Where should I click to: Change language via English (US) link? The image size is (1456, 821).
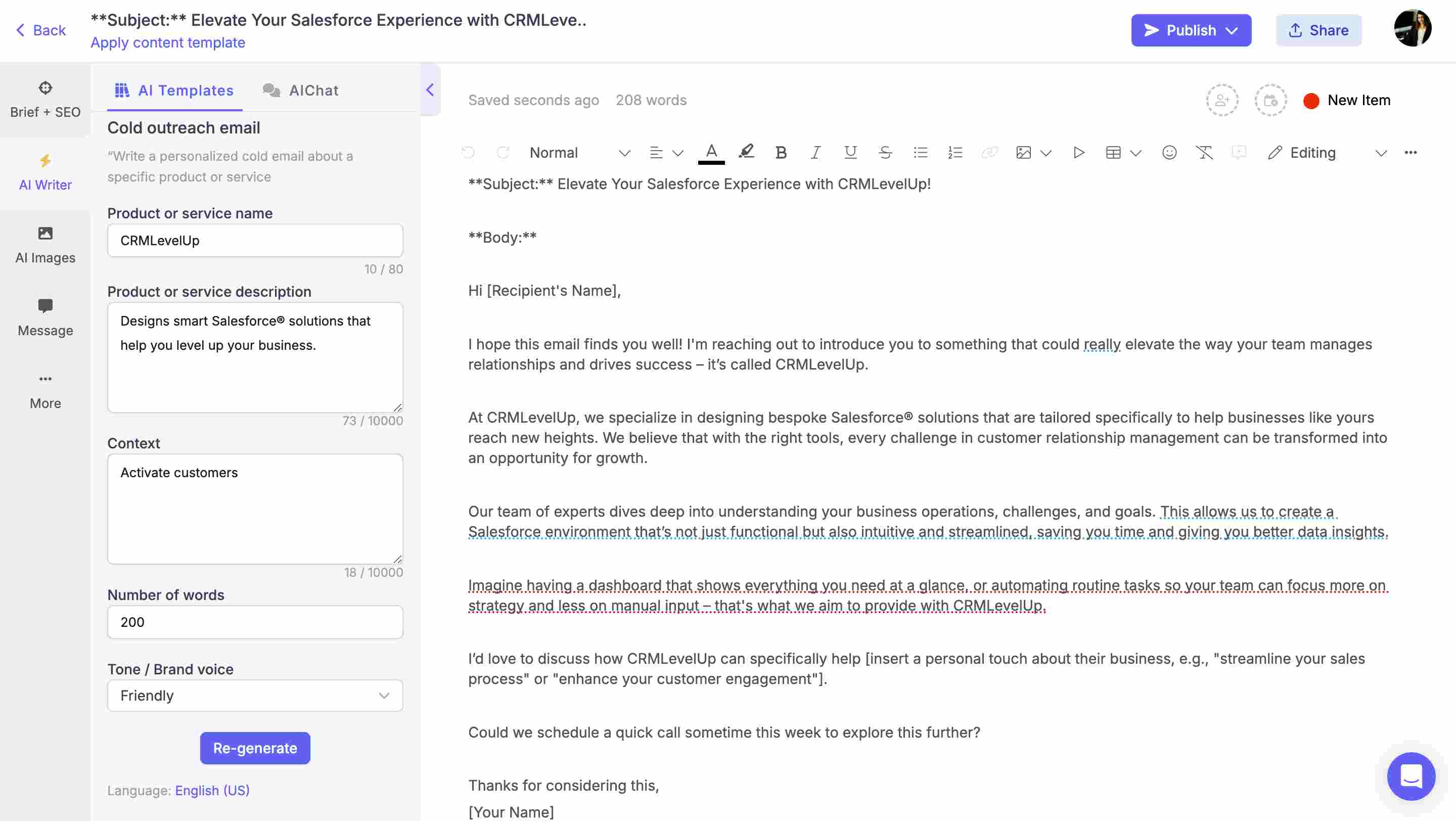coord(212,790)
